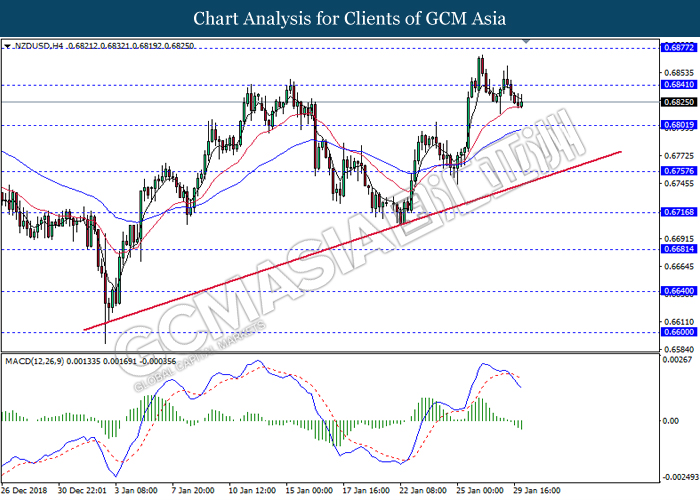Image resolution: width=700 pixels, height=500 pixels.
Task: Click the 0.68772 price level label
Action: [x=679, y=47]
